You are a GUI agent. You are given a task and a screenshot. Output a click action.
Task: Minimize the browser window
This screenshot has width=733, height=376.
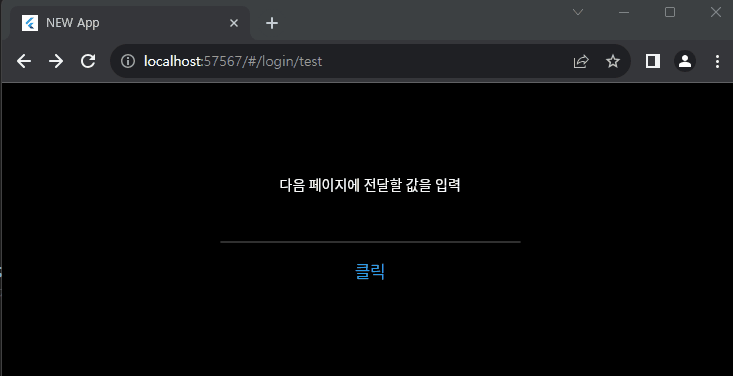click(624, 12)
